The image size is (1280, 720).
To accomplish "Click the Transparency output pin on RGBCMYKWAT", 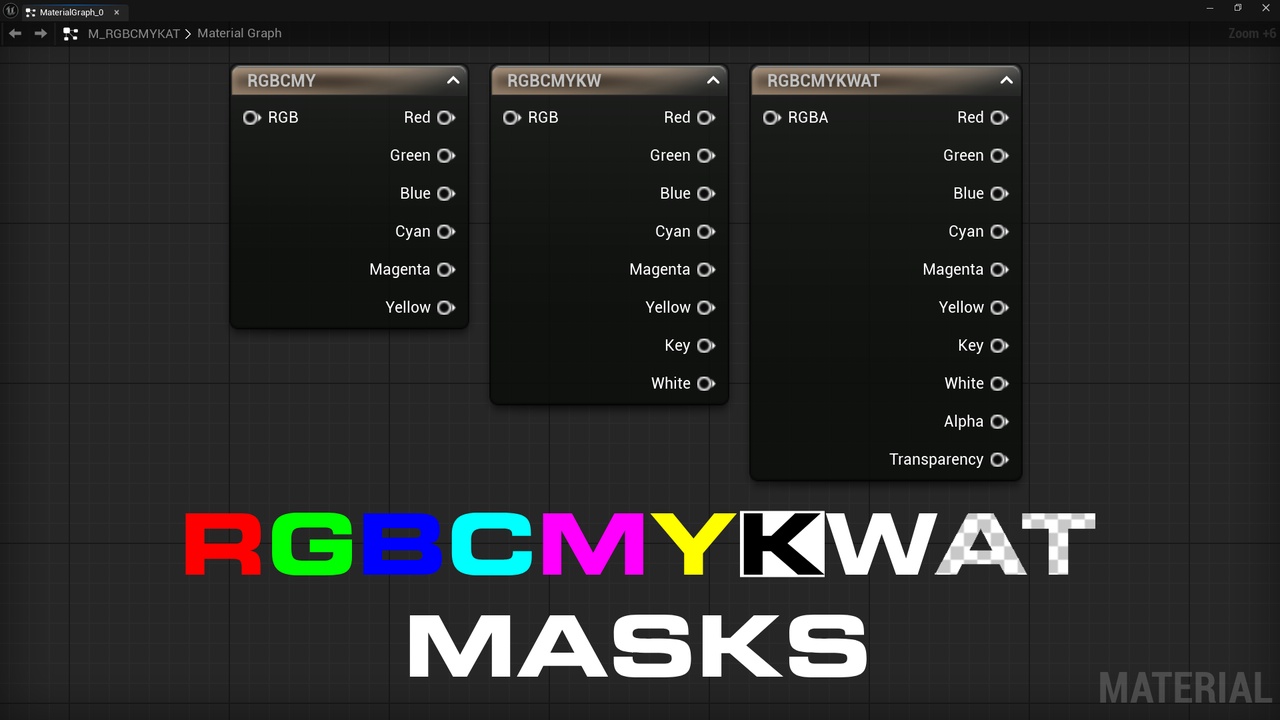I will (x=1000, y=459).
